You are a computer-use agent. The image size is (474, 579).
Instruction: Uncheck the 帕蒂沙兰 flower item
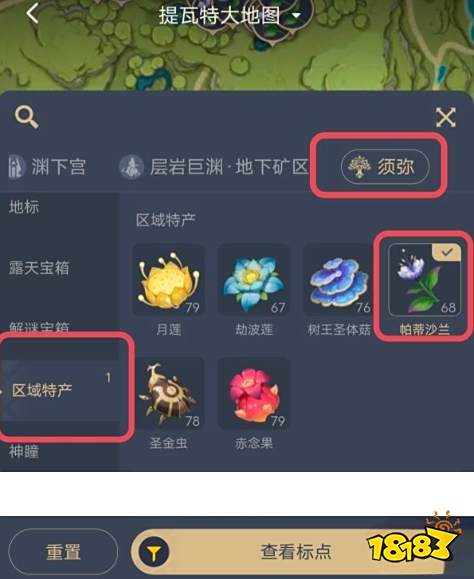425,289
